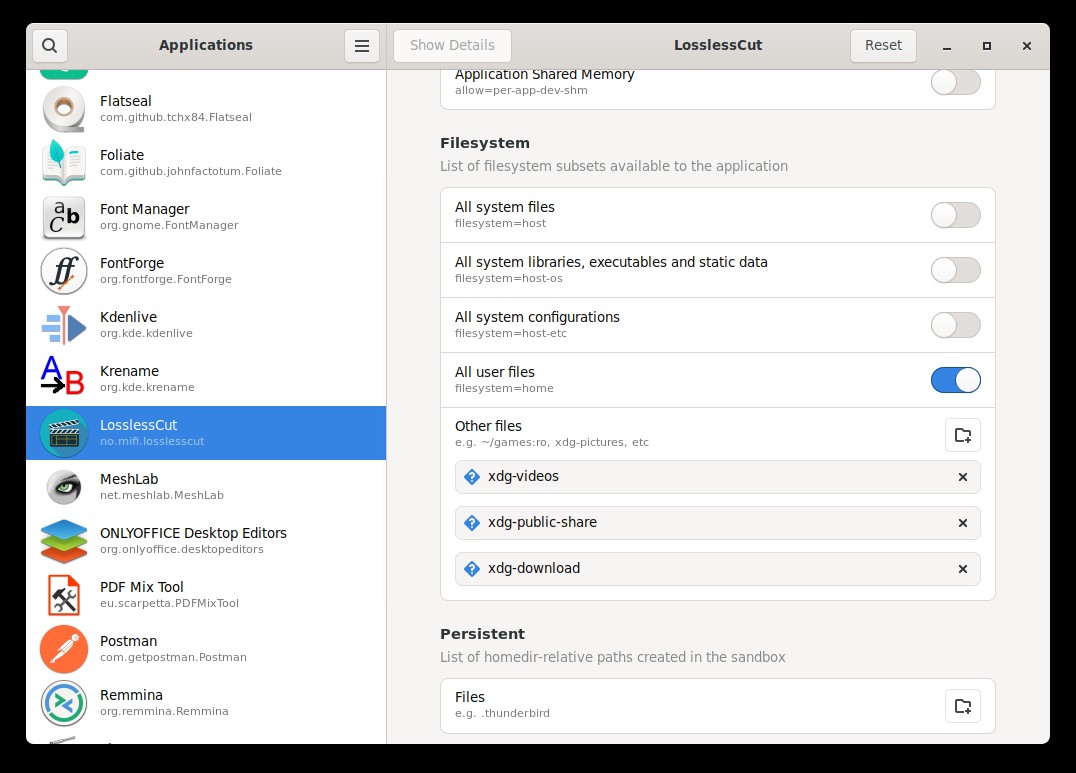Close the Flatseal window
1076x773 pixels.
(1027, 46)
